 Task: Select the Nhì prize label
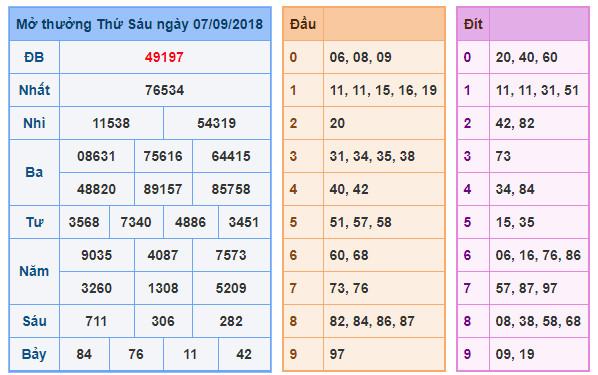pyautogui.click(x=34, y=123)
